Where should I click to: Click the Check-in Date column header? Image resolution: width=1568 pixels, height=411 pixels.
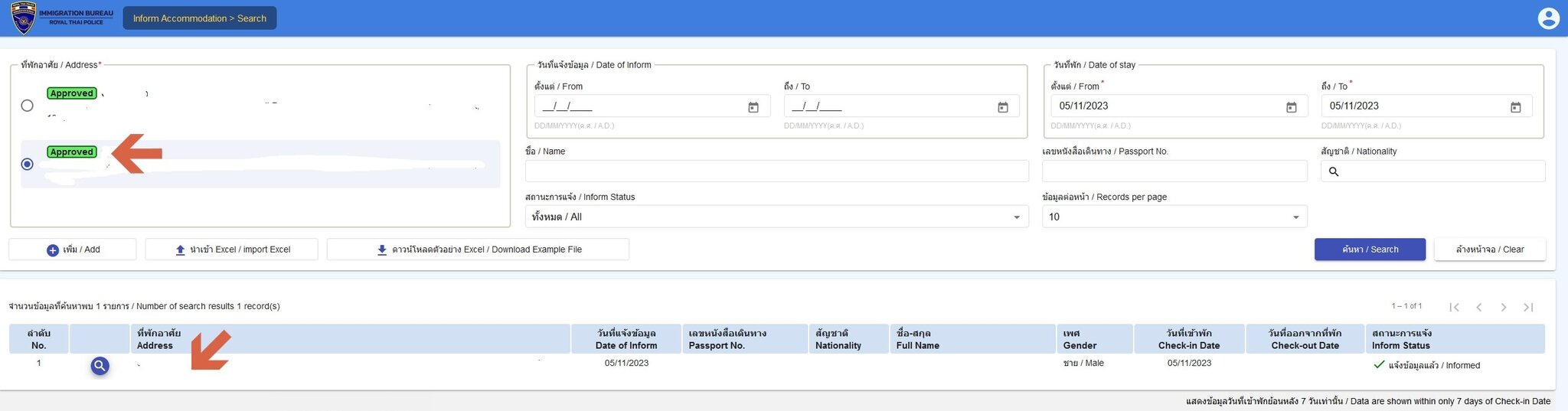click(1189, 339)
